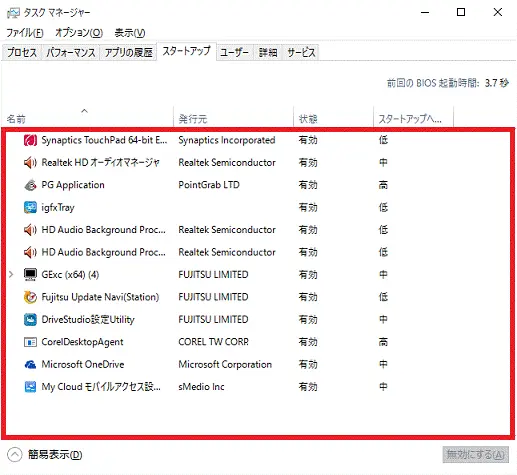Select the Fujitsu Update Navi icon
This screenshot has height=475, width=517.
[30, 297]
